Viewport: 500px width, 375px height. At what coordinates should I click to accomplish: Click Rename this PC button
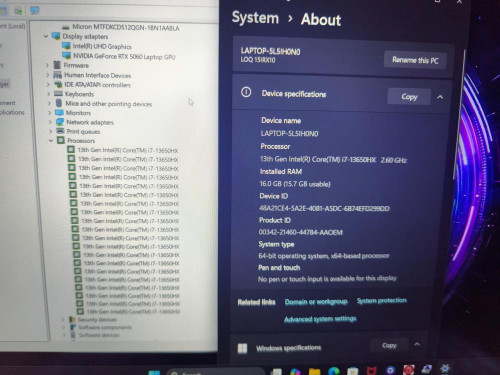click(415, 60)
